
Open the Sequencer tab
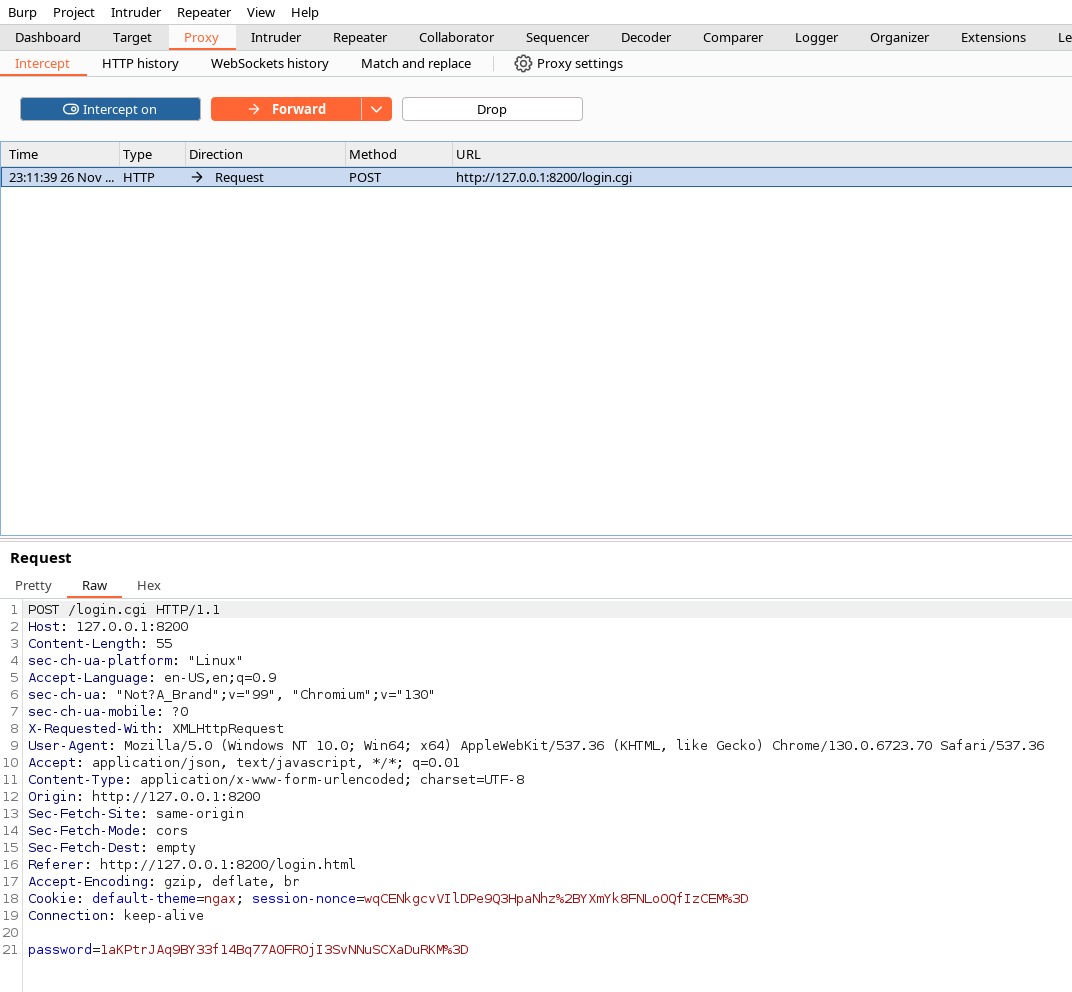point(557,38)
